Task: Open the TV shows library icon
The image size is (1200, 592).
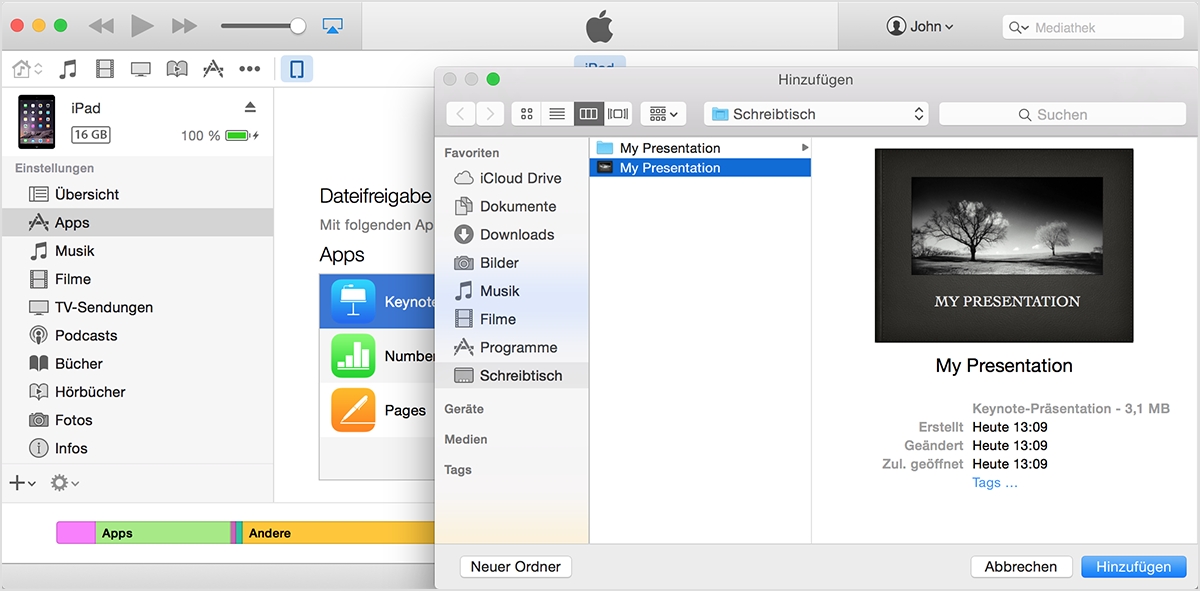Action: point(141,69)
